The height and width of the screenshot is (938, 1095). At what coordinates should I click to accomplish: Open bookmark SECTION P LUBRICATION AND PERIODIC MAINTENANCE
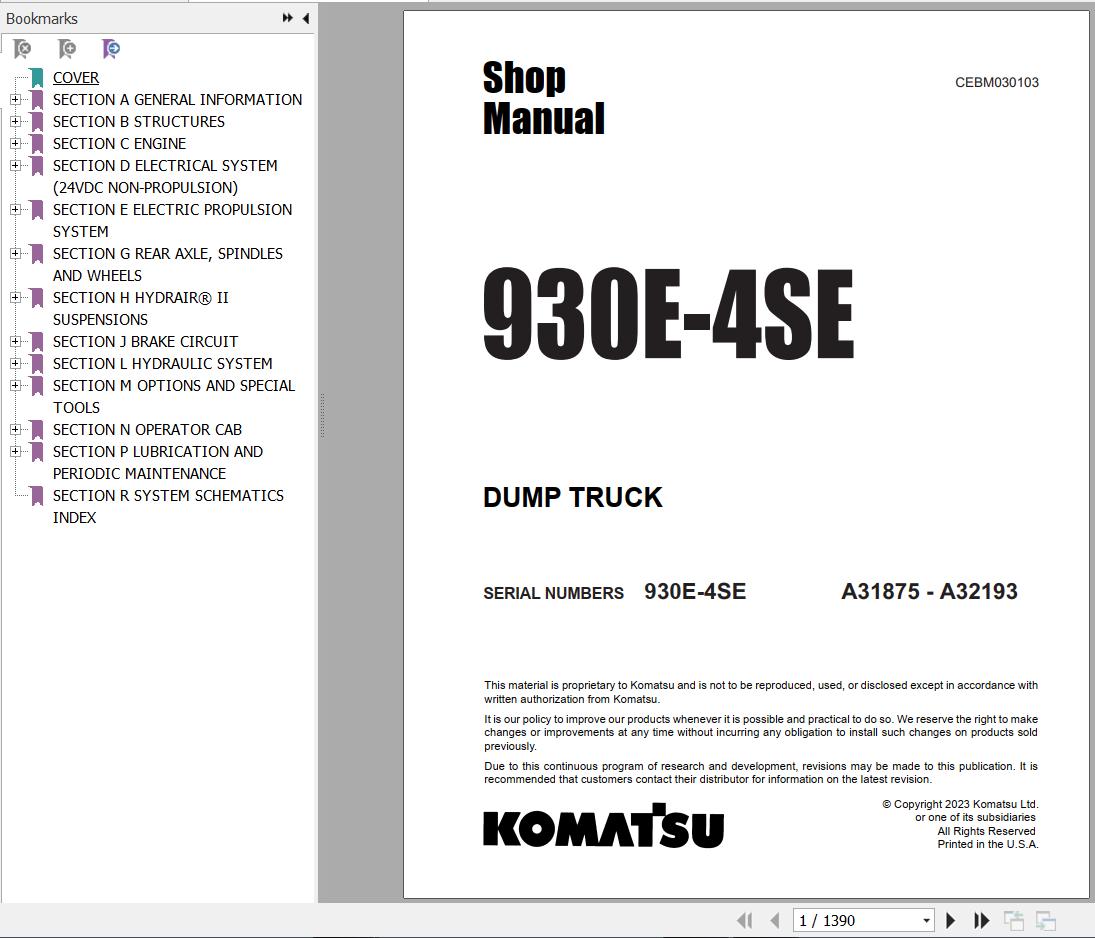[x=158, y=462]
